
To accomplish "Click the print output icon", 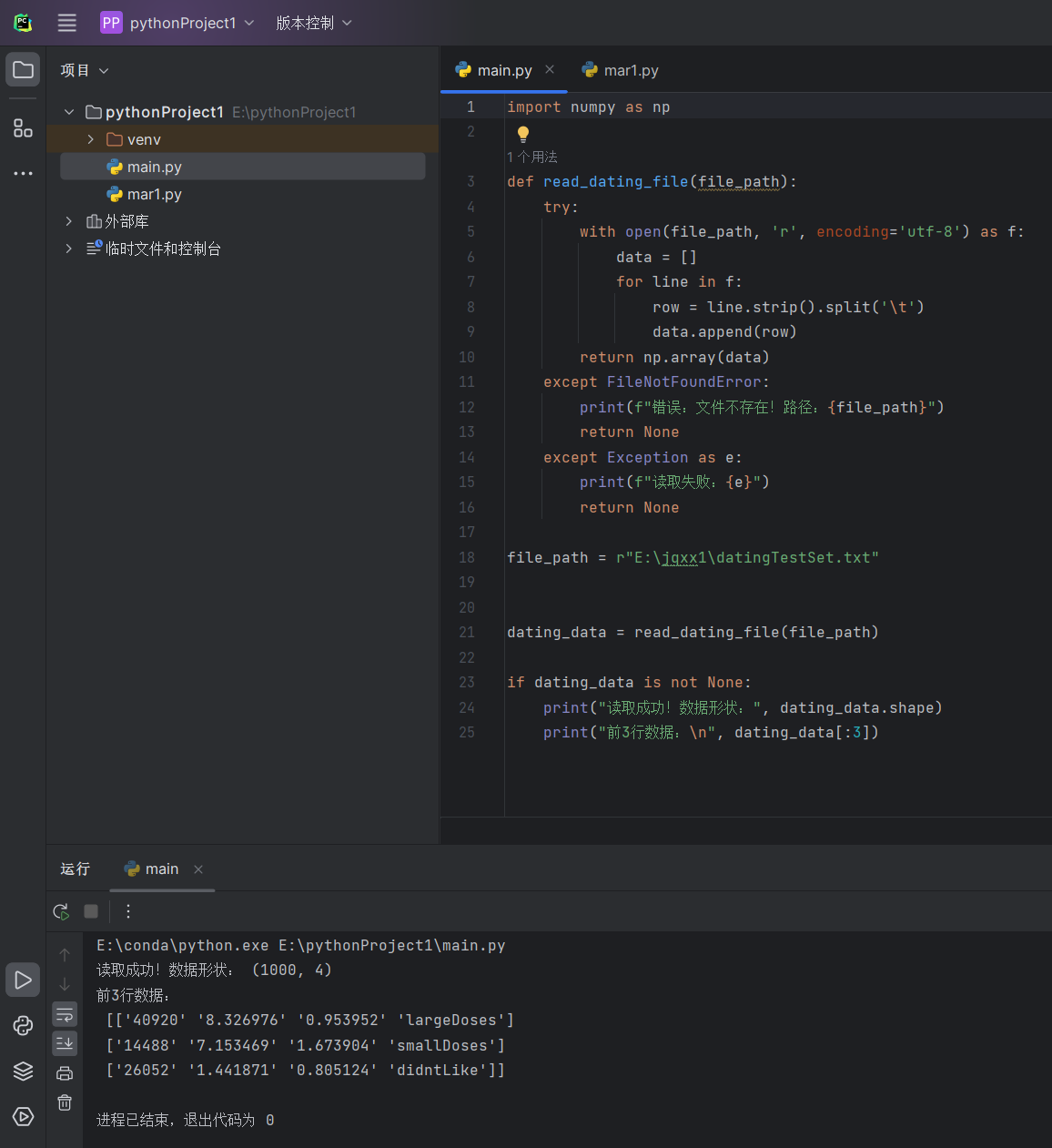I will point(65,1073).
